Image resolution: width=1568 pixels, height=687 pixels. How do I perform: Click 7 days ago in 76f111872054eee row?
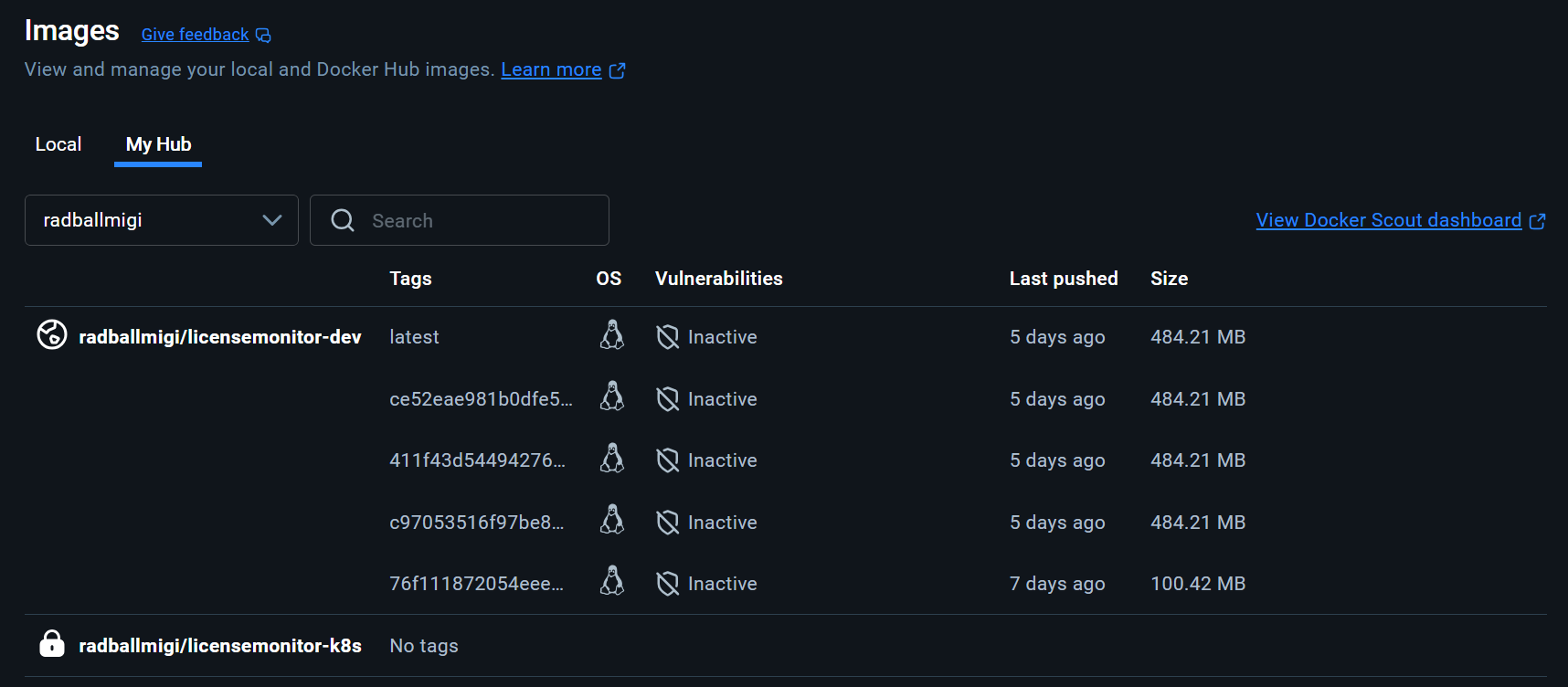click(1057, 584)
